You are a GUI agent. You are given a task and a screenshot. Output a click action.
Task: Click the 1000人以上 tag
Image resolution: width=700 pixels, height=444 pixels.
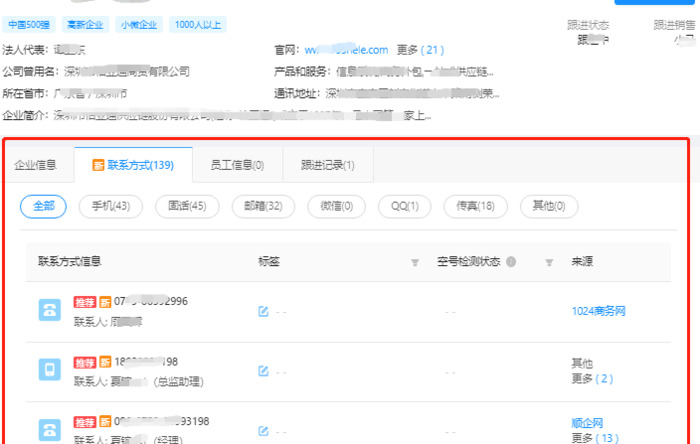198,25
